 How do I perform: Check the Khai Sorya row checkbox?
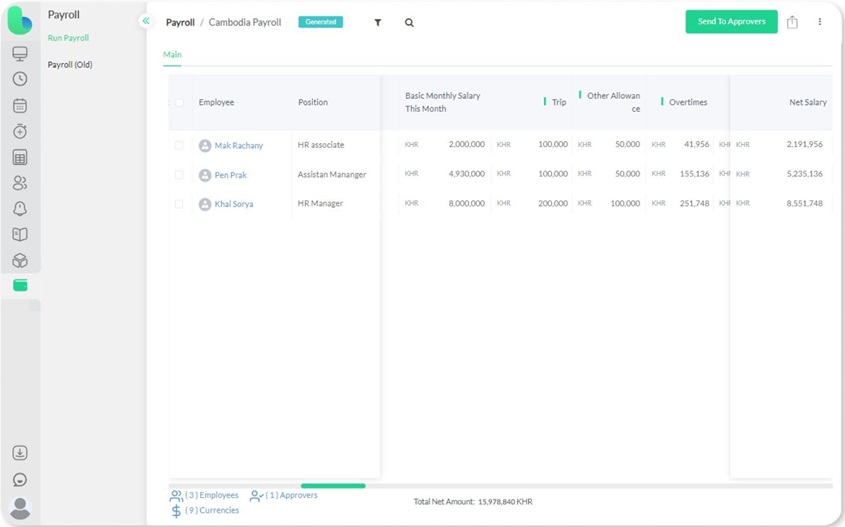pos(179,204)
